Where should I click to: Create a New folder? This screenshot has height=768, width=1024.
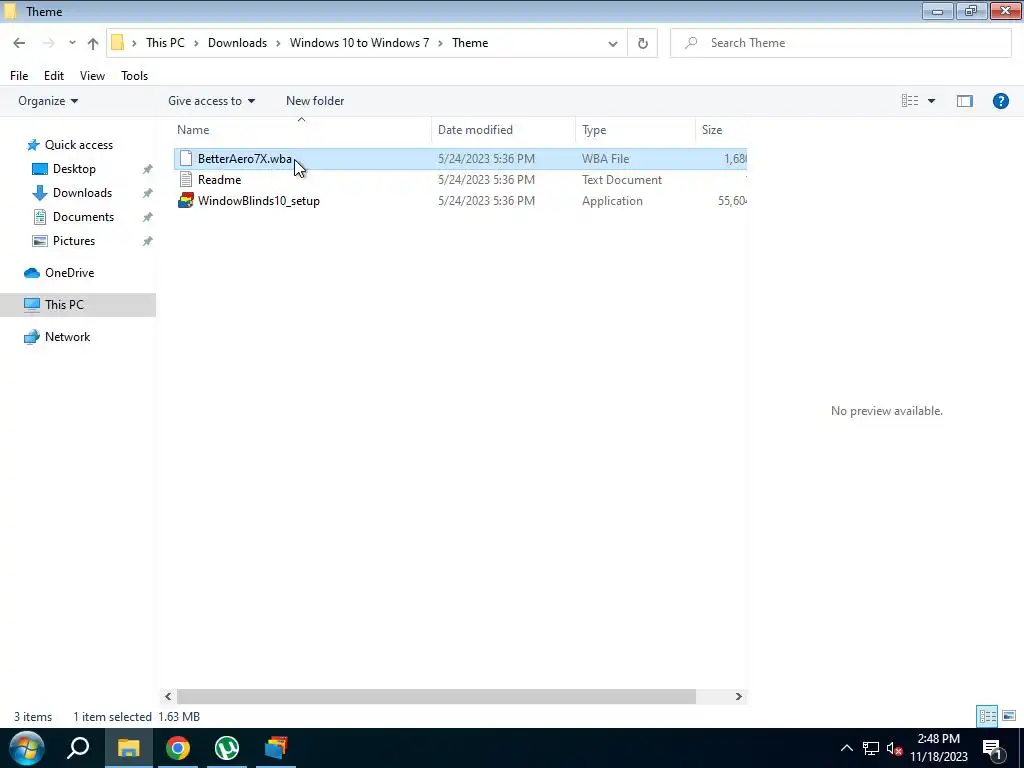(315, 101)
